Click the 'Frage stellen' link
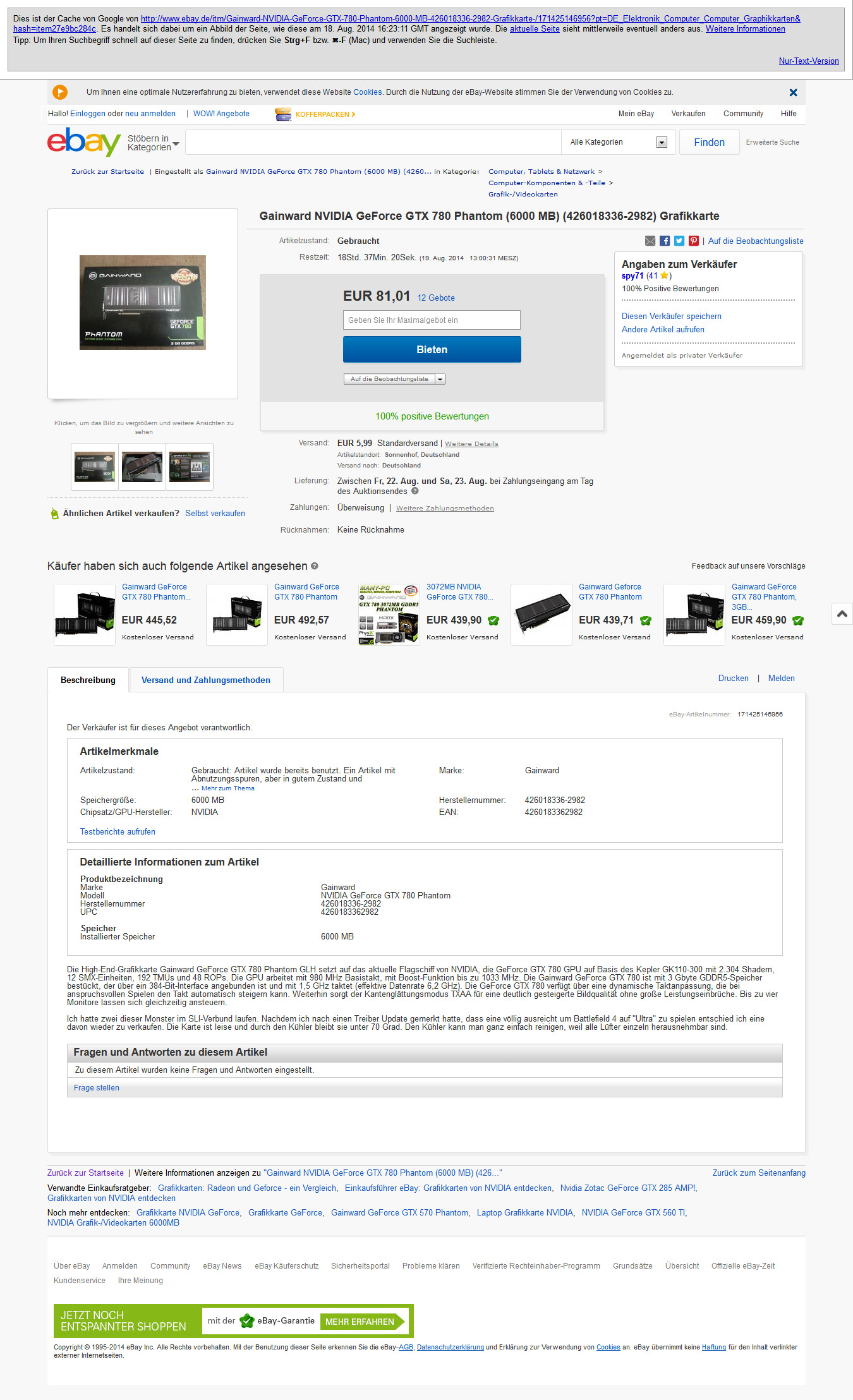Image resolution: width=853 pixels, height=1400 pixels. 97,1088
